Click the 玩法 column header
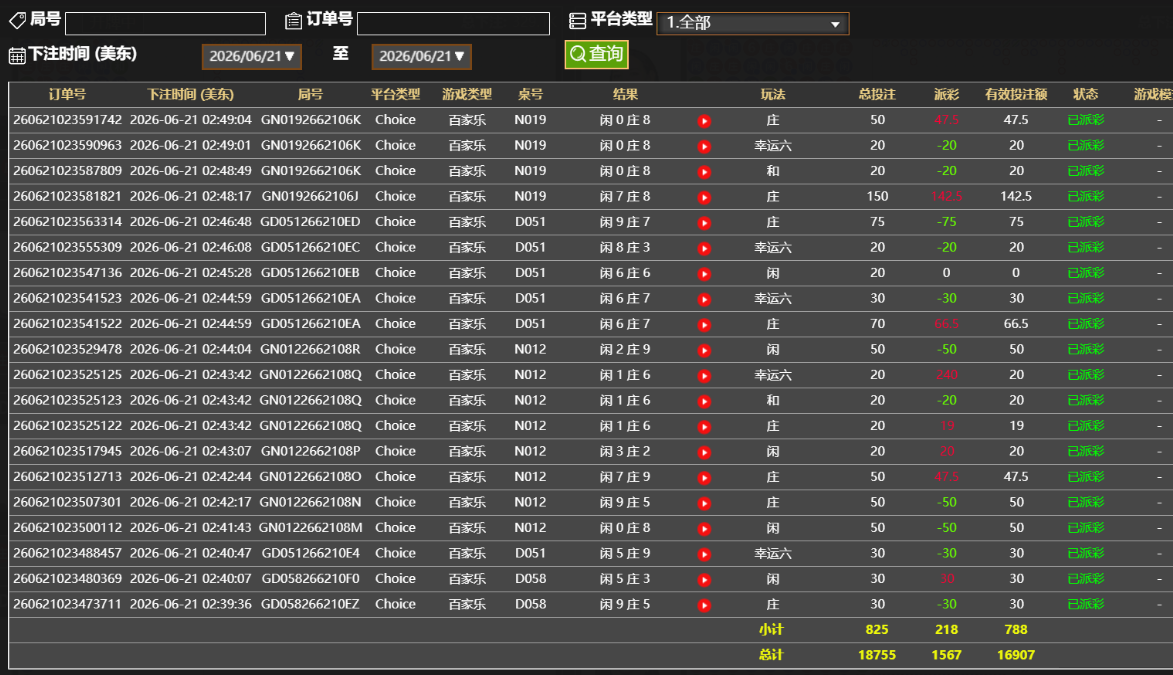 point(773,94)
